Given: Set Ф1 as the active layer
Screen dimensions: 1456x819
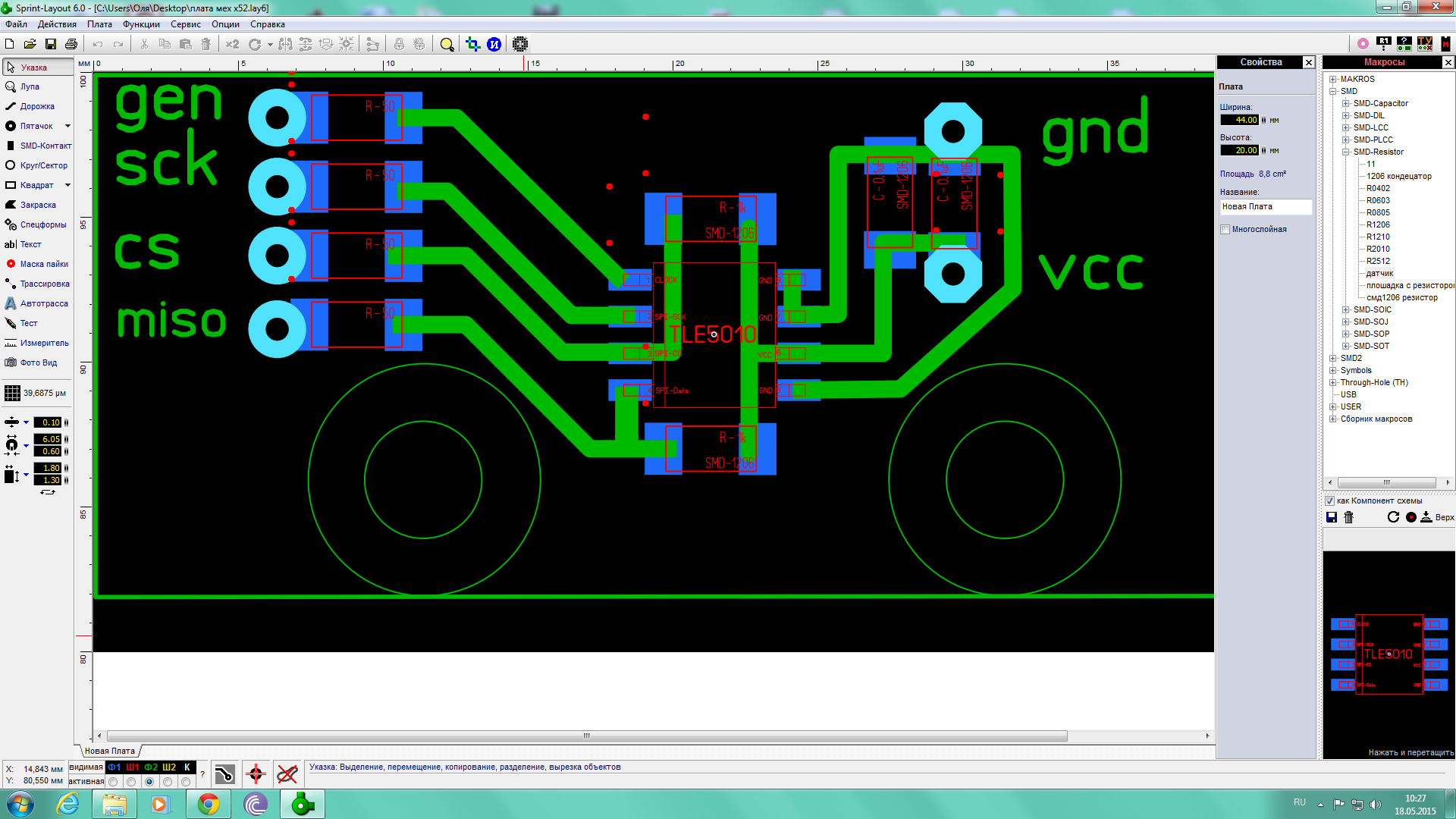Looking at the screenshot, I should (x=113, y=782).
